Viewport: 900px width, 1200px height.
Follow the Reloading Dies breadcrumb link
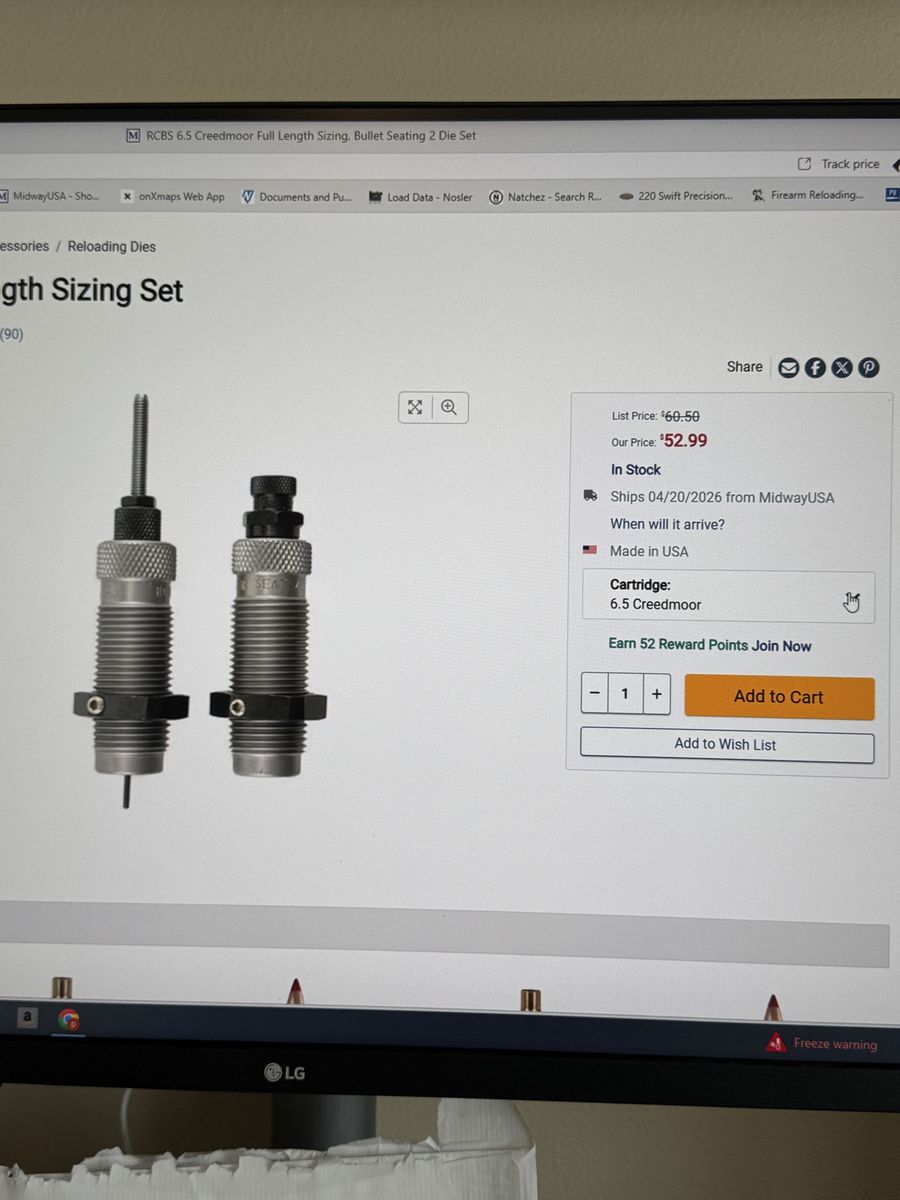tap(112, 246)
